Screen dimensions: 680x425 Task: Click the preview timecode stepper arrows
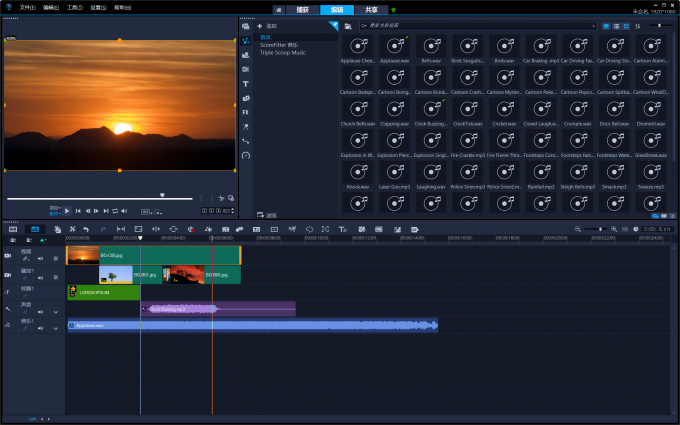point(233,211)
